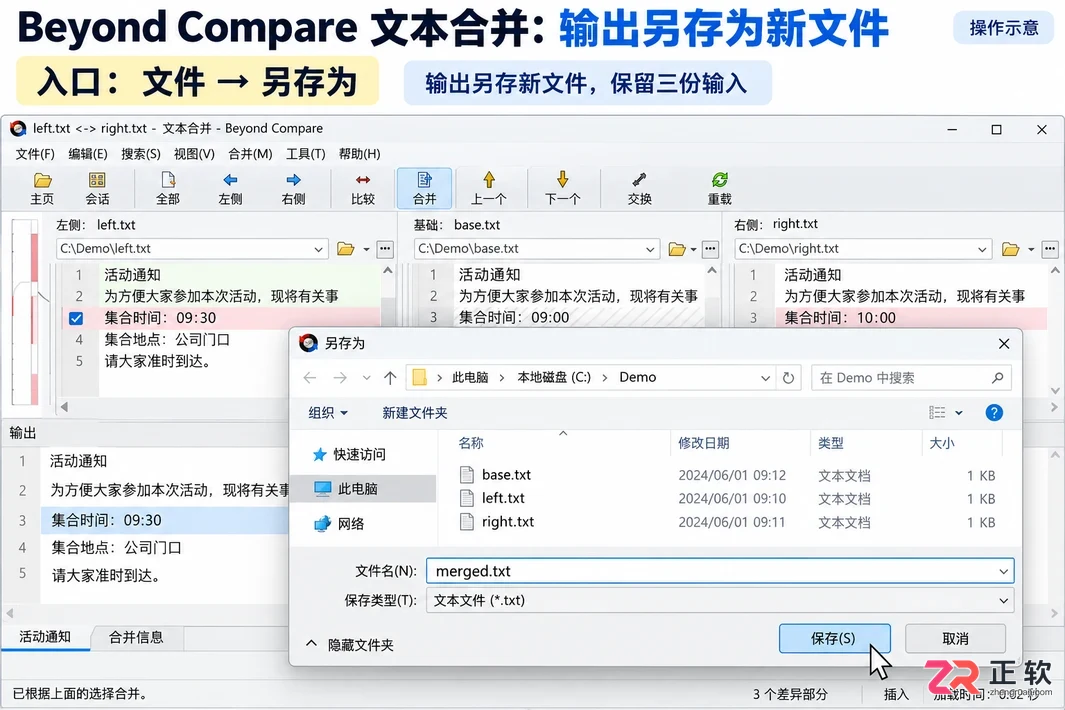Screen dimensions: 1065x710
Task: Click the ellipsis button beside right.txt path
Action: 1050,249
